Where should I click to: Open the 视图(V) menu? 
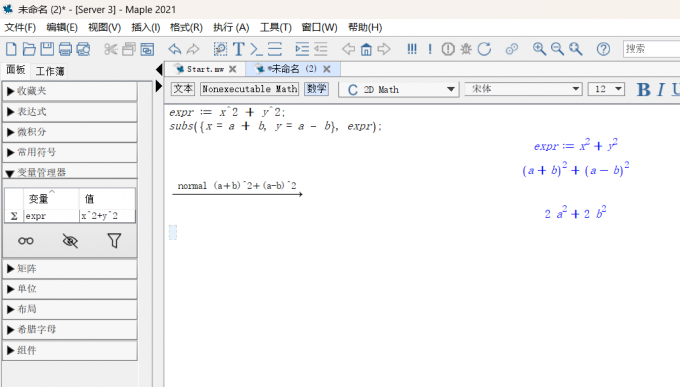coord(105,28)
